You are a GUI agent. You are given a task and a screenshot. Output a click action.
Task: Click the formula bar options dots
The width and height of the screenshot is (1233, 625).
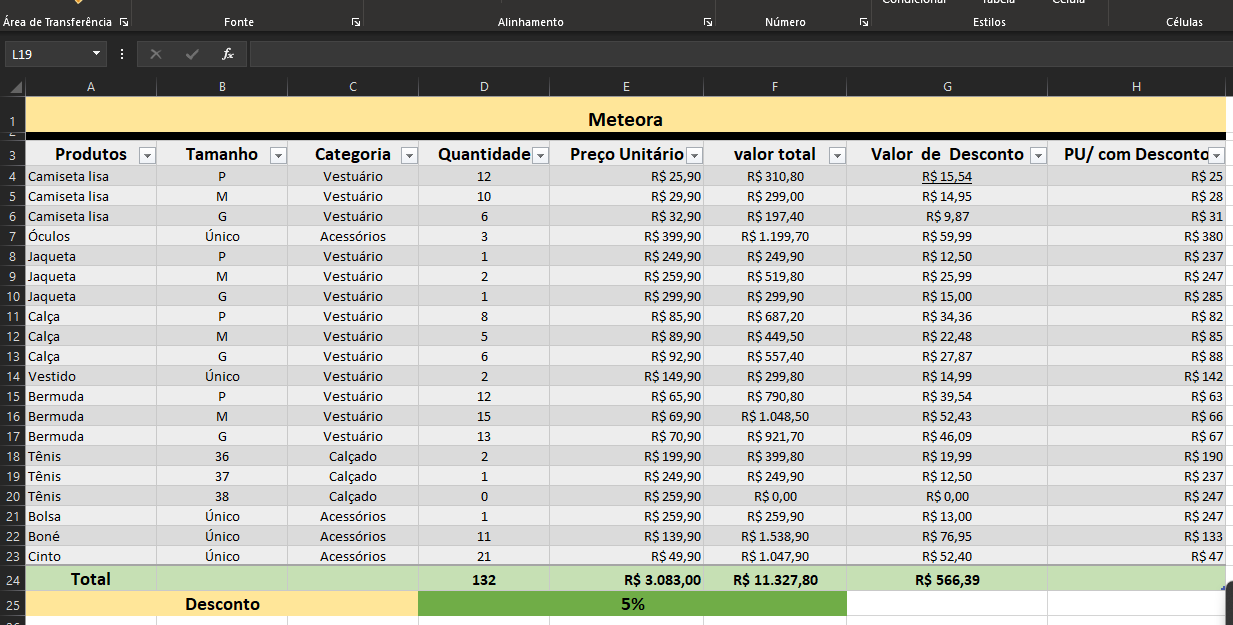[122, 54]
